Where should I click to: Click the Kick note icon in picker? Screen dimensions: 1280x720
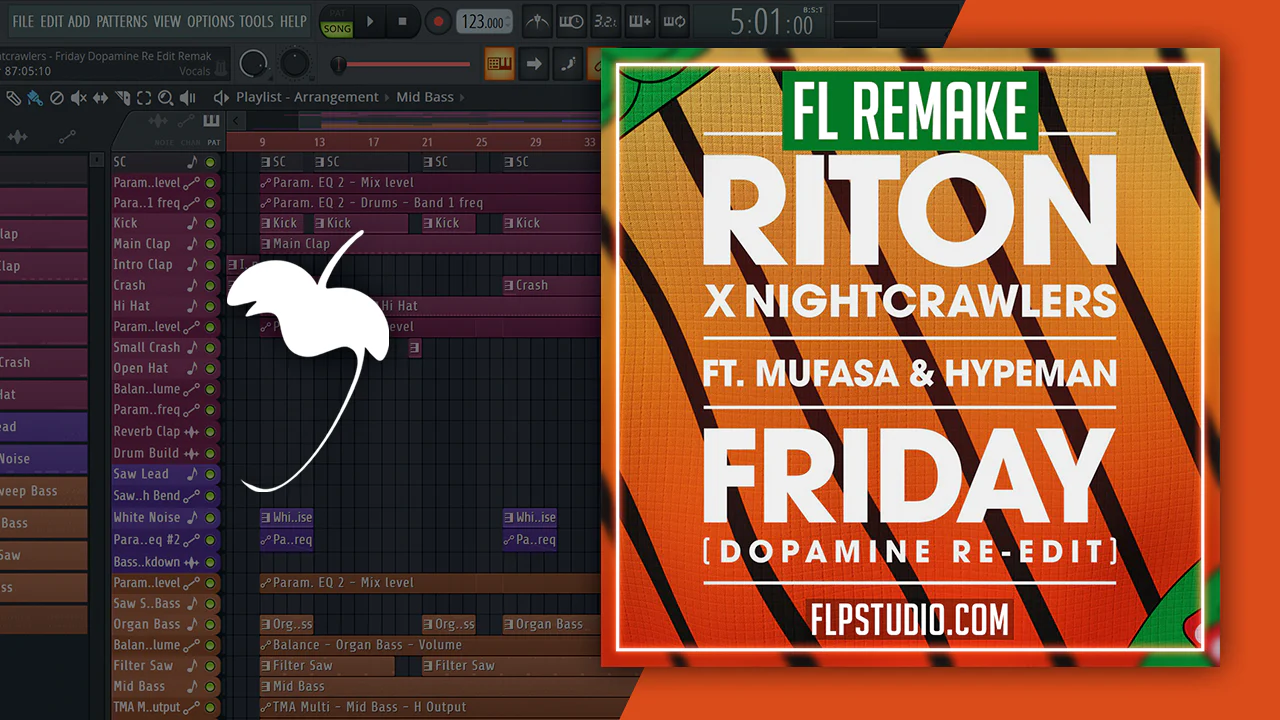coord(192,223)
